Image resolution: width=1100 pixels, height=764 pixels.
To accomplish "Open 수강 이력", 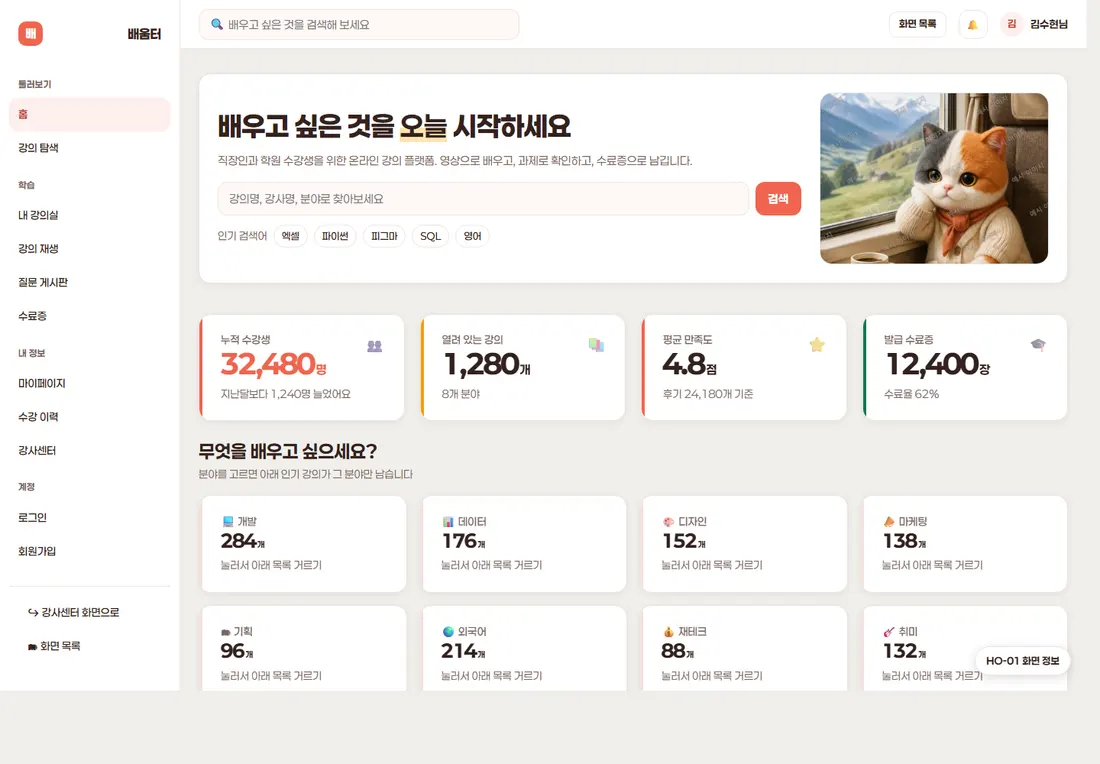I will coord(90,417).
